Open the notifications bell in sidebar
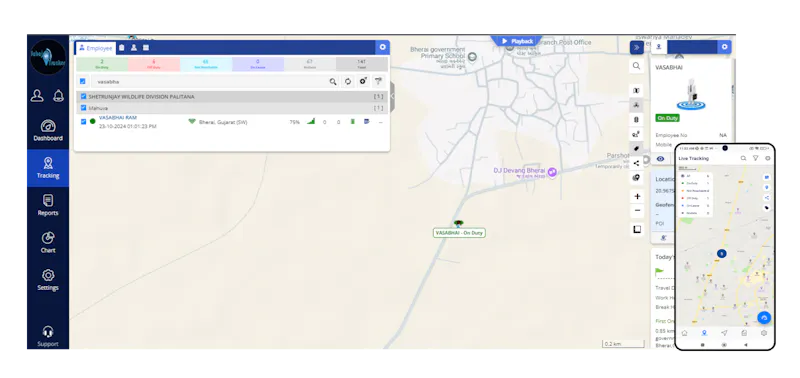 [x=59, y=96]
